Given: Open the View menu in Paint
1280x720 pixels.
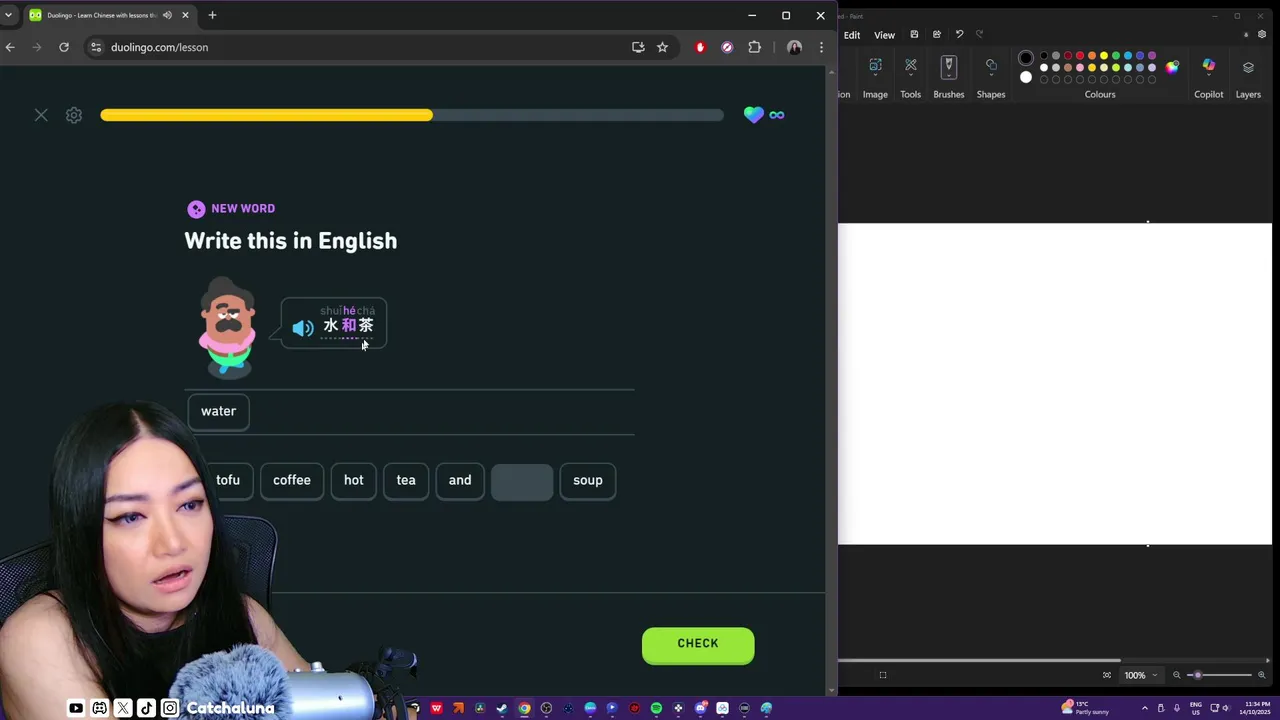Looking at the screenshot, I should pyautogui.click(x=885, y=35).
